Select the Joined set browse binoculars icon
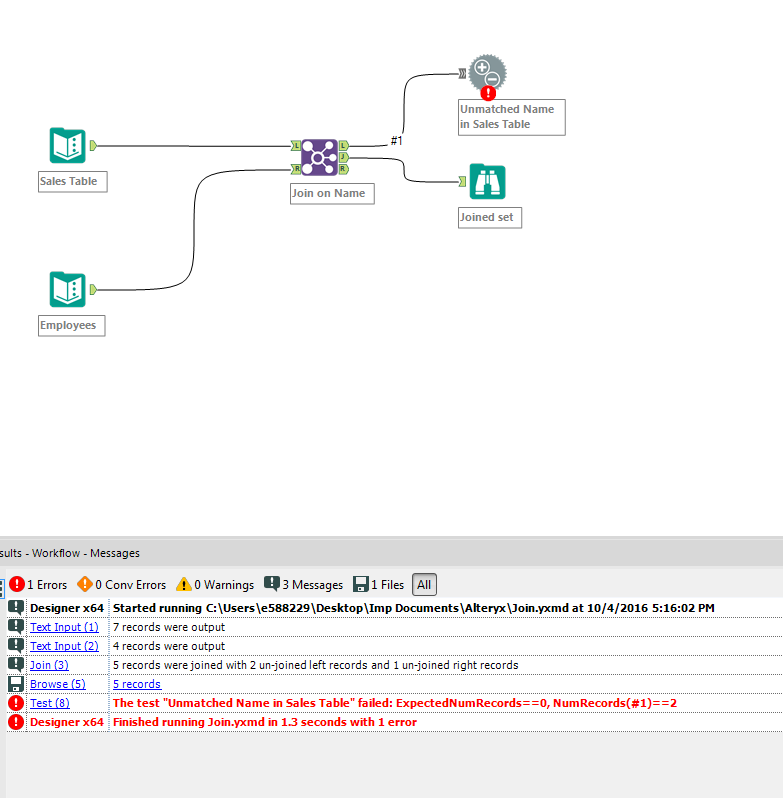The width and height of the screenshot is (783, 798). (487, 182)
